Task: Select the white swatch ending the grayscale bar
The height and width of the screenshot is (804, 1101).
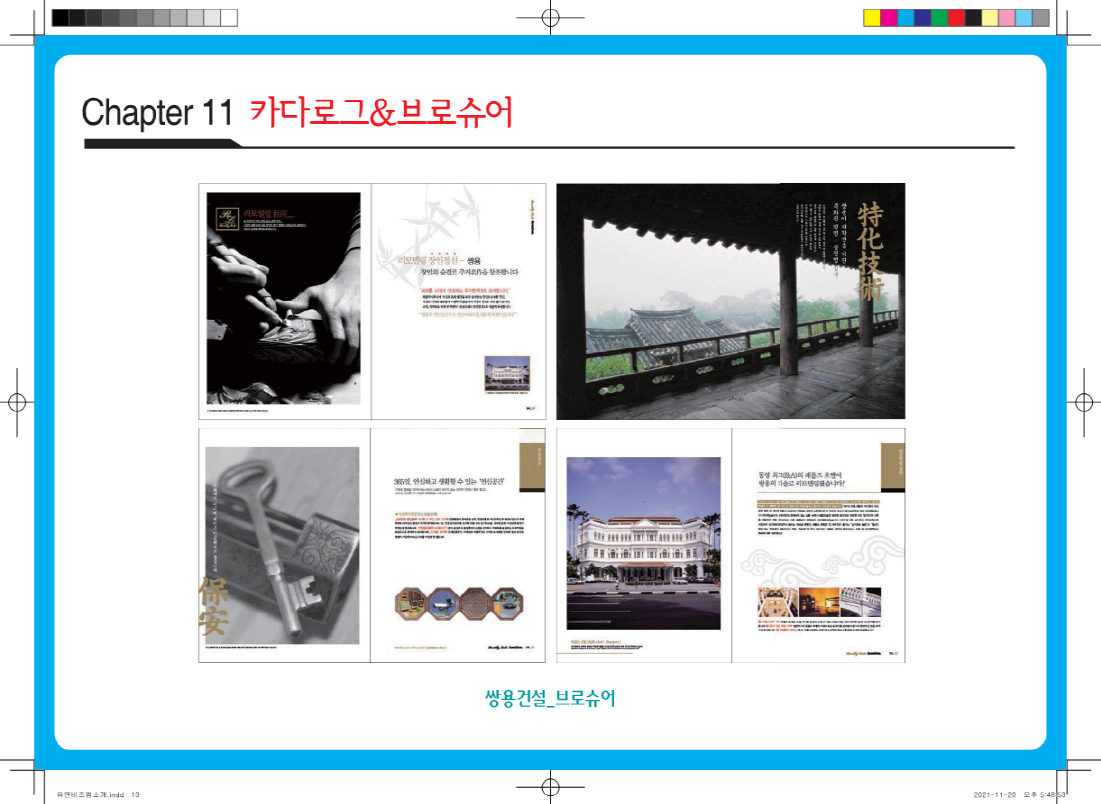Action: (229, 17)
